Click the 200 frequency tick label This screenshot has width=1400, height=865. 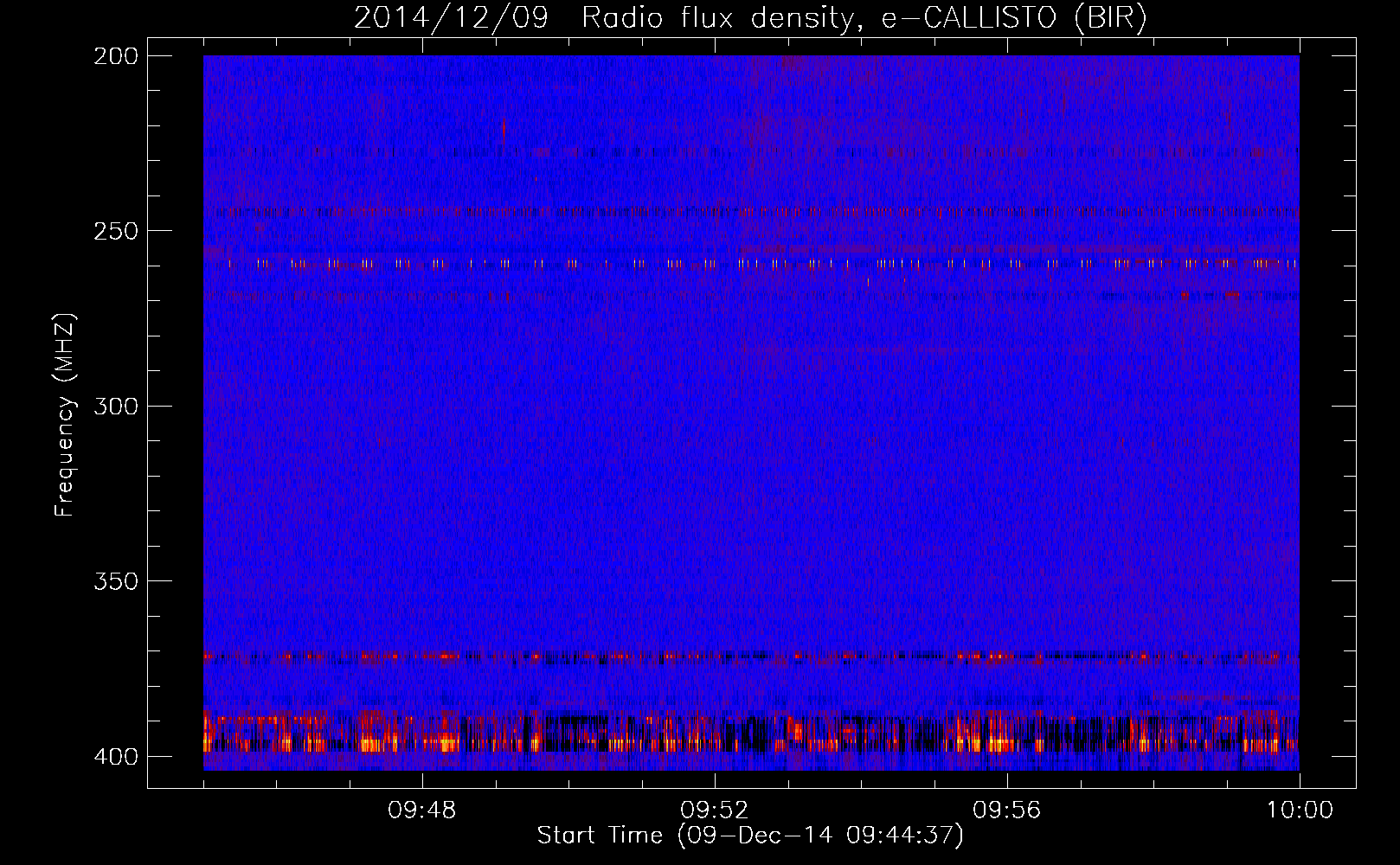click(115, 56)
